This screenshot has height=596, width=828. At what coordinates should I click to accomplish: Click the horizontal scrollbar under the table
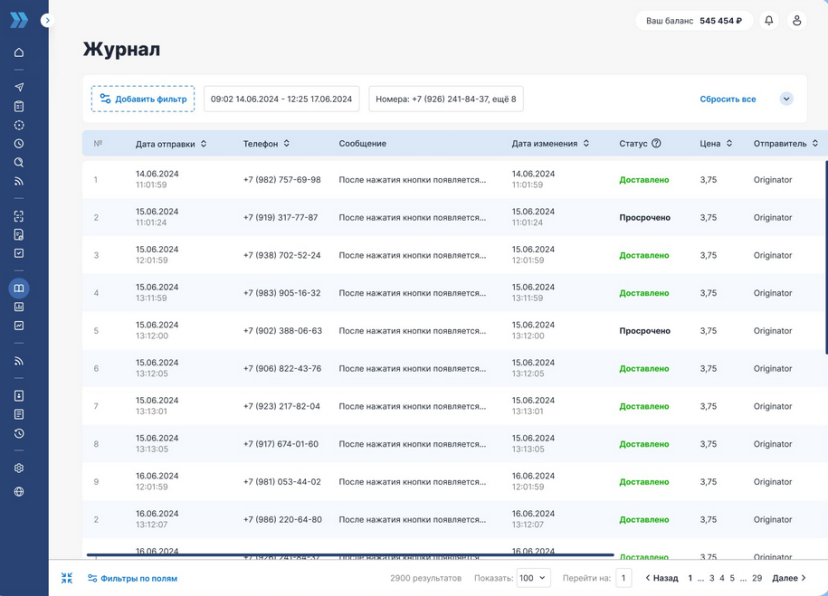(x=350, y=555)
